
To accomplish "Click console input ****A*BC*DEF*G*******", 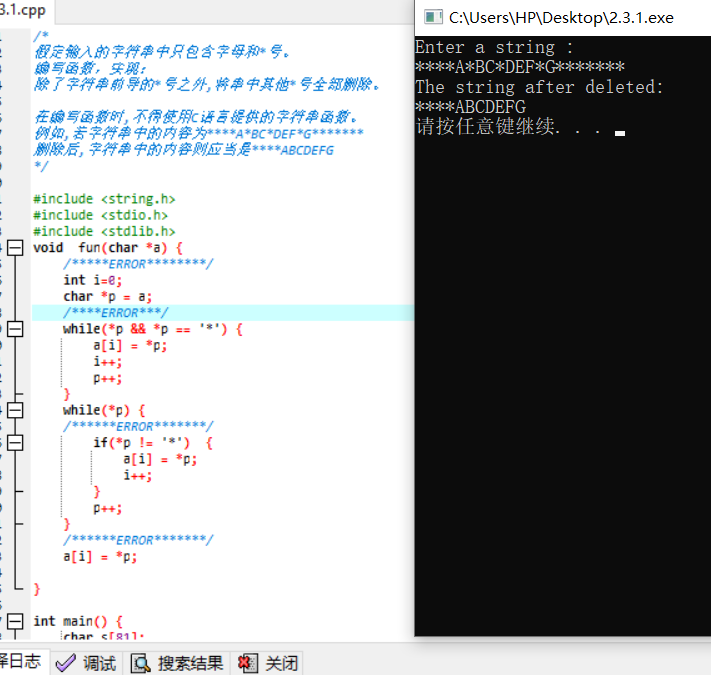I will click(x=520, y=68).
